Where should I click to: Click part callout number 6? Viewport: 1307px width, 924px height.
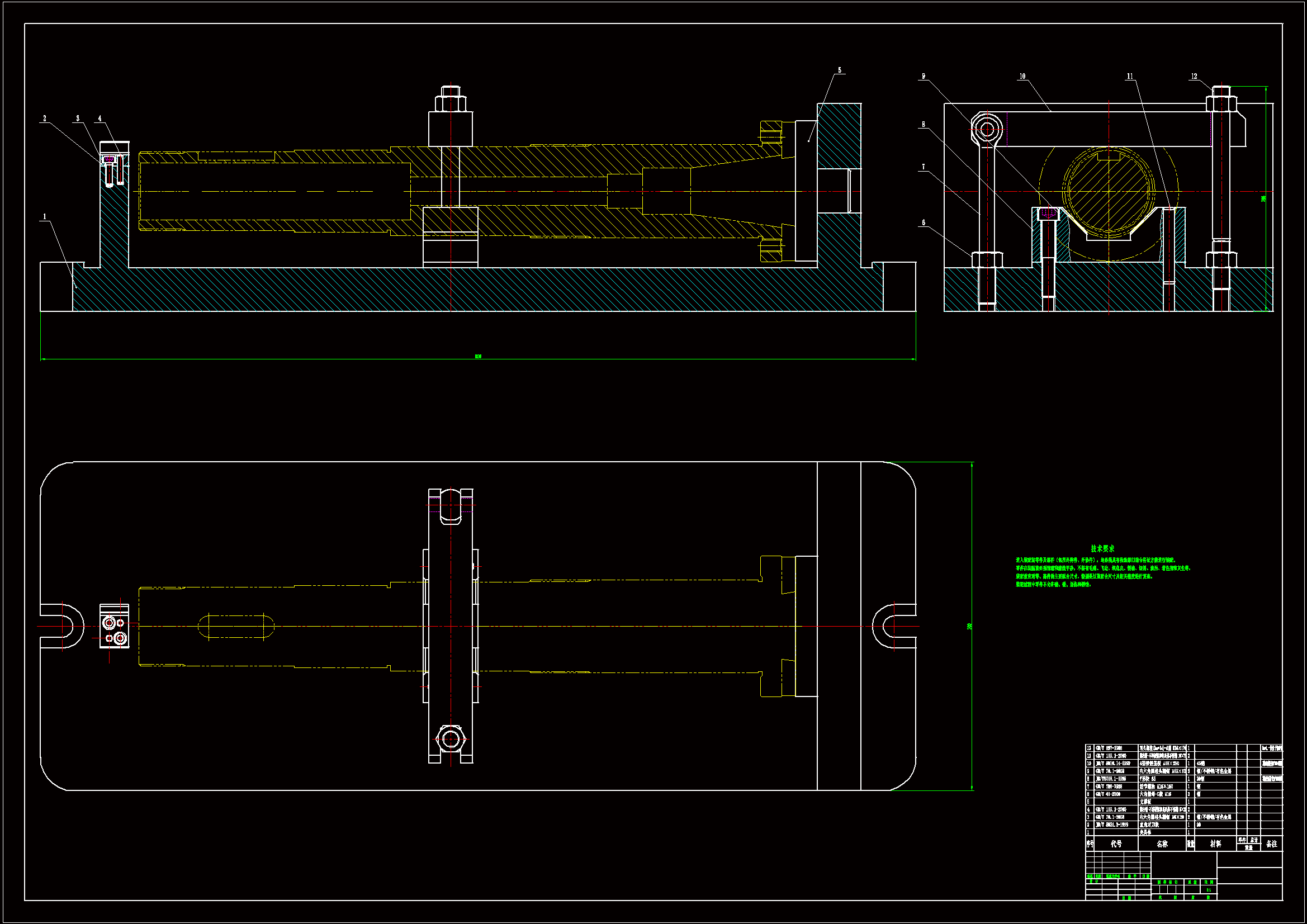924,222
